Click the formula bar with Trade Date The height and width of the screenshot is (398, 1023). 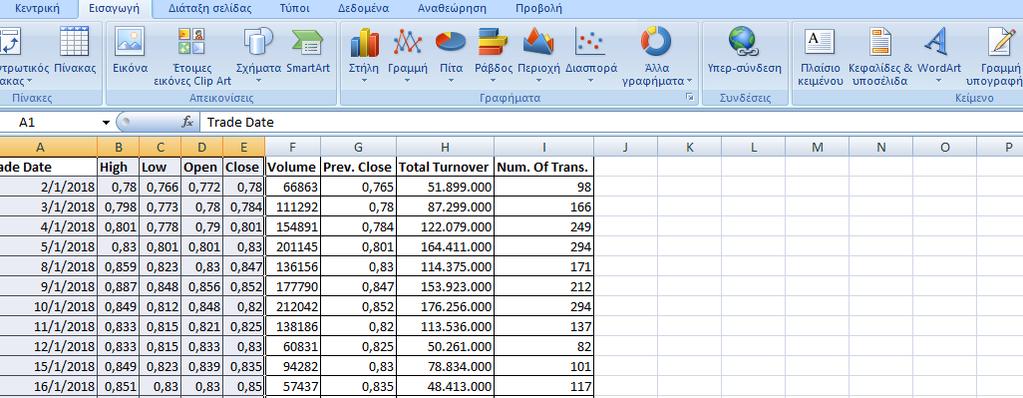611,122
